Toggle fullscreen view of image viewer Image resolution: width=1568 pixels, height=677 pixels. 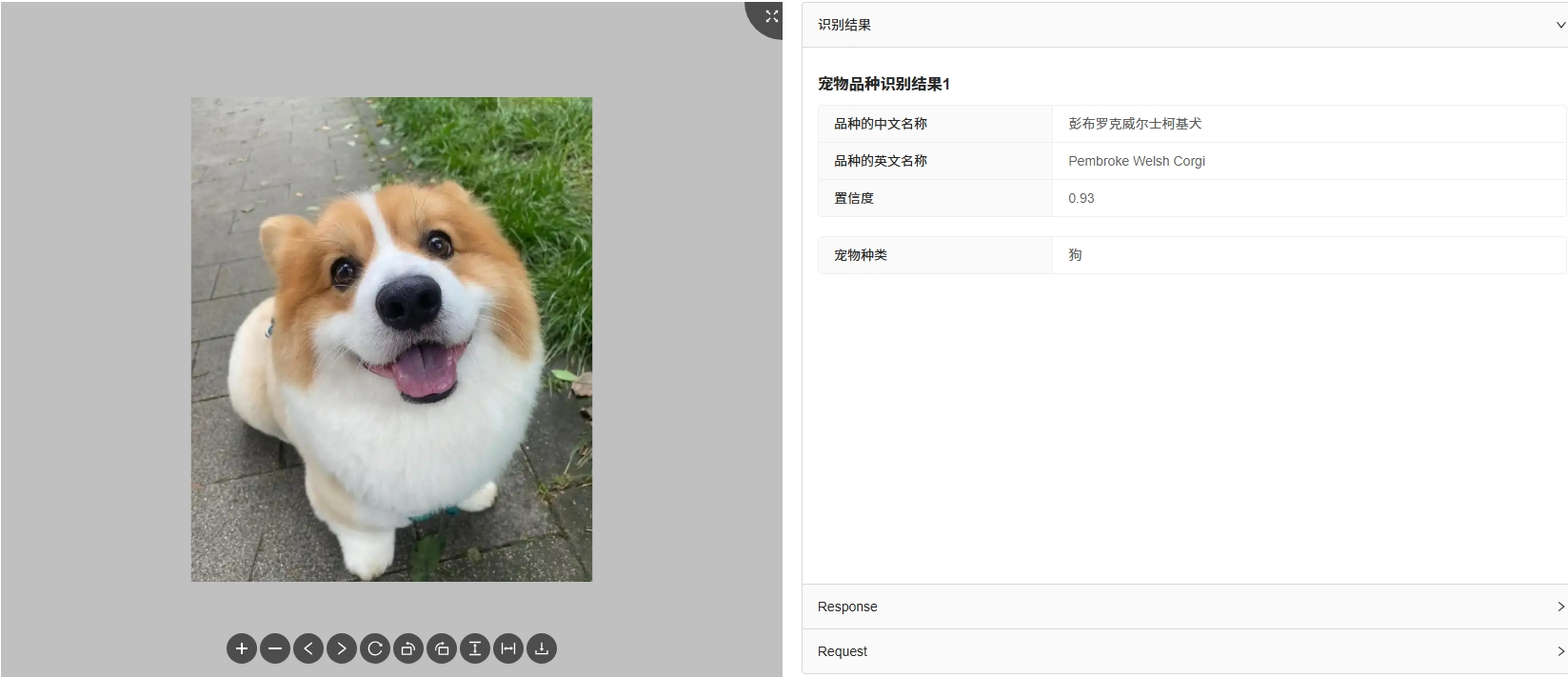[x=770, y=16]
